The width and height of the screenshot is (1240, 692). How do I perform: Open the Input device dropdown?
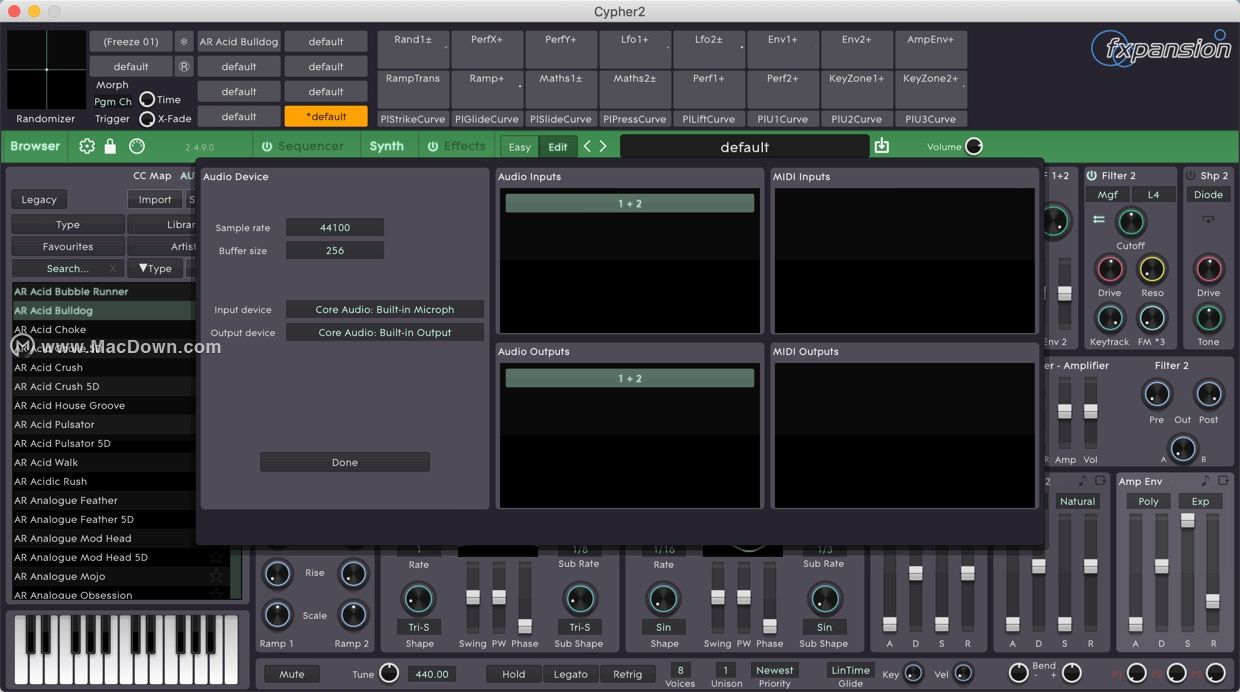point(385,310)
